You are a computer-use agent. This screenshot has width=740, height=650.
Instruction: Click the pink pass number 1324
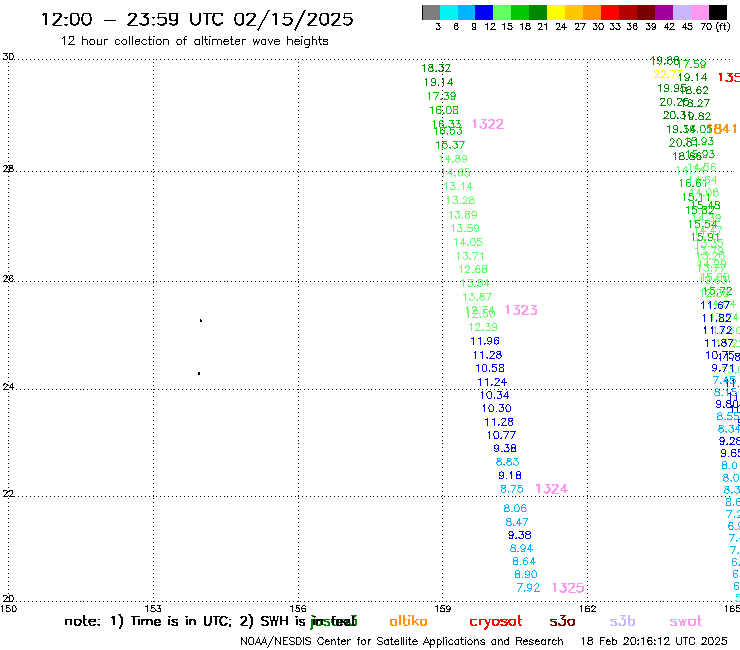[x=551, y=489]
